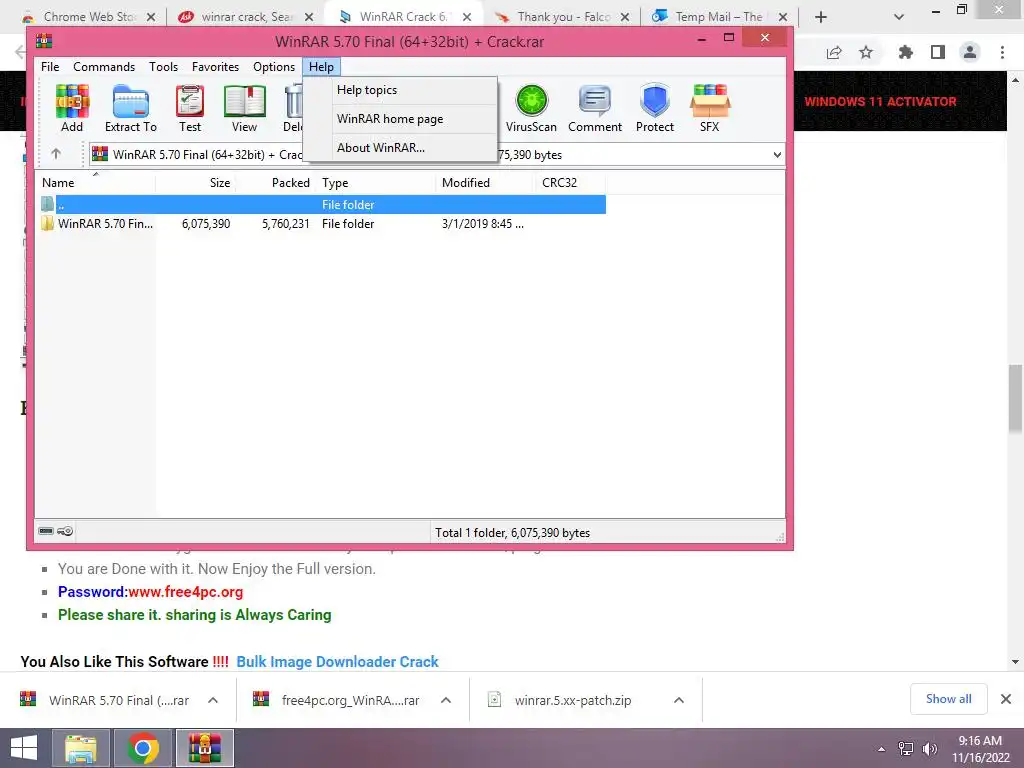Click the Test archive icon
Viewport: 1024px width, 768px height.
point(190,108)
